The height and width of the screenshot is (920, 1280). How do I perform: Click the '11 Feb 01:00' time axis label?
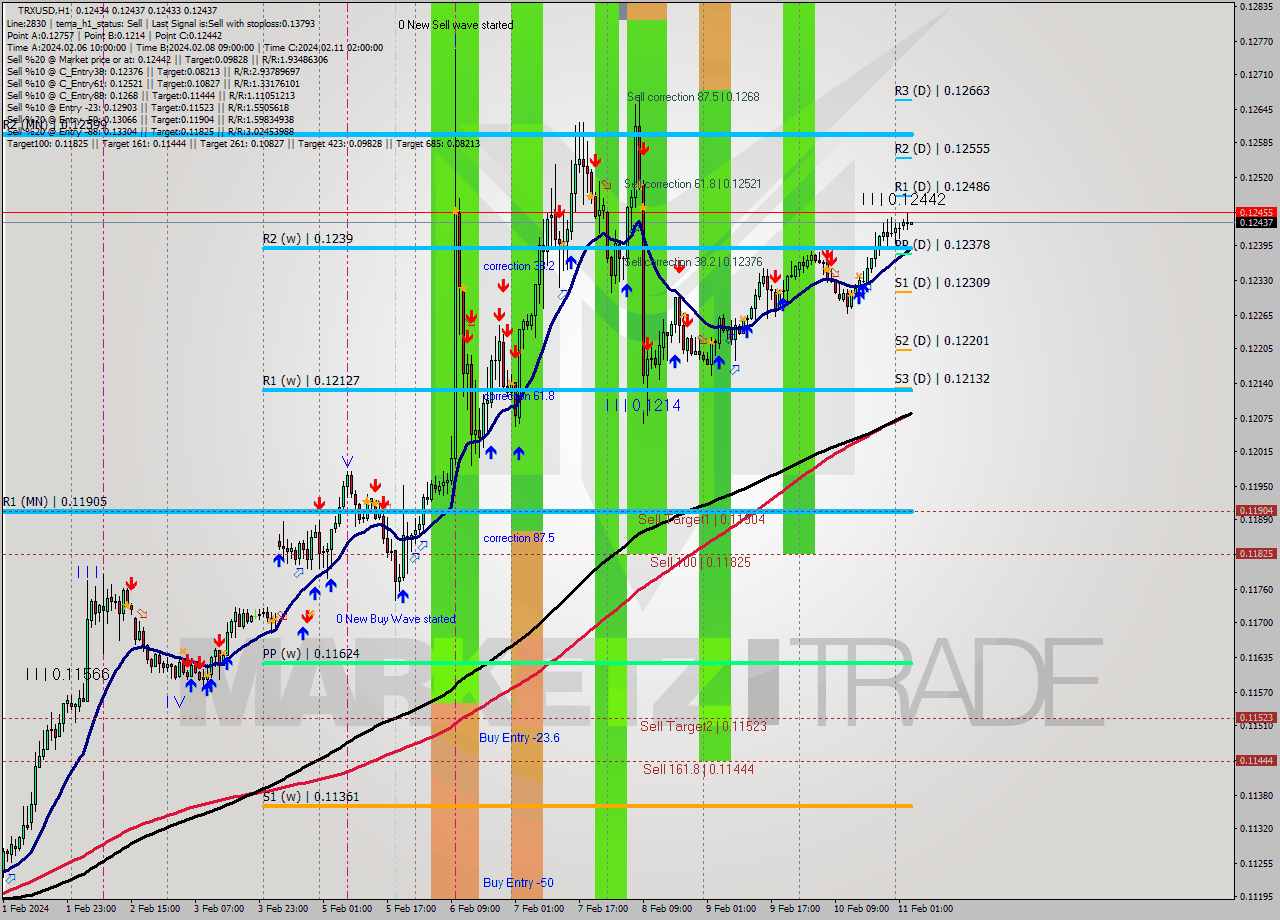click(926, 909)
